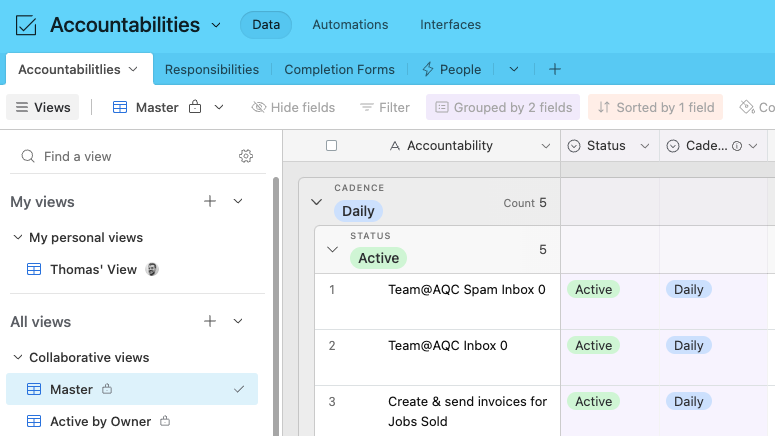Add a new table with plus icon
775x436 pixels.
coord(555,69)
